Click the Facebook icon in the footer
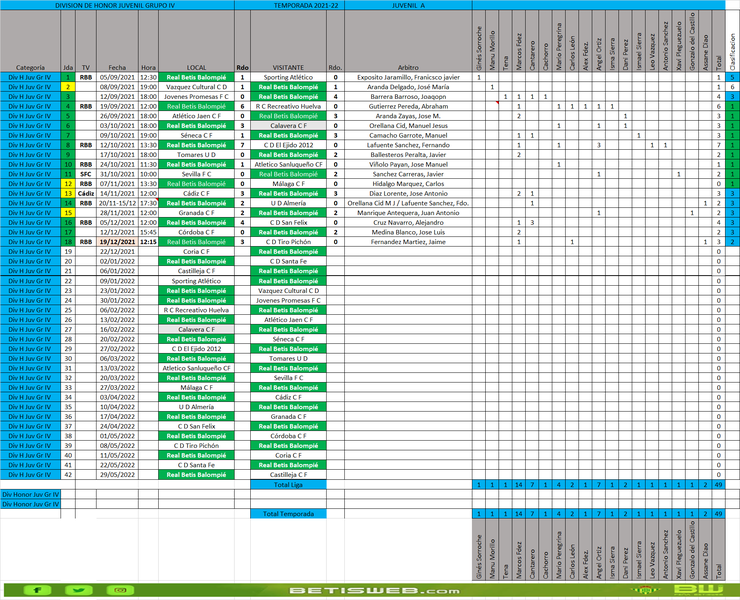The image size is (740, 600). (37, 590)
